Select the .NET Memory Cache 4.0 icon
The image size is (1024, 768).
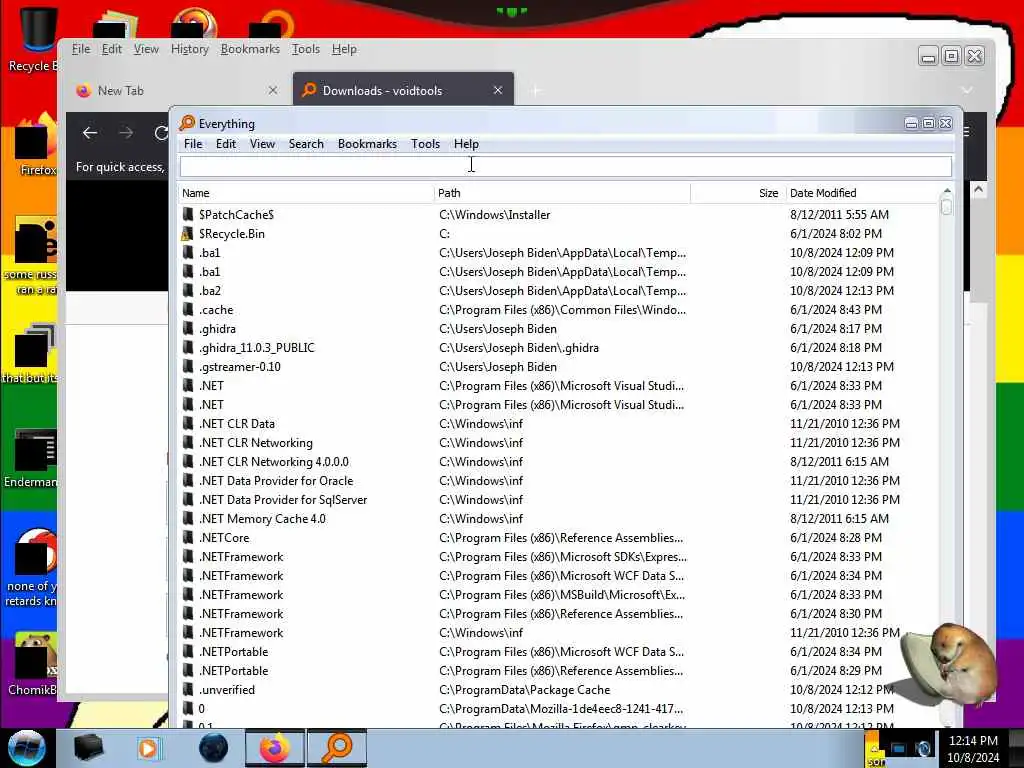[x=188, y=518]
